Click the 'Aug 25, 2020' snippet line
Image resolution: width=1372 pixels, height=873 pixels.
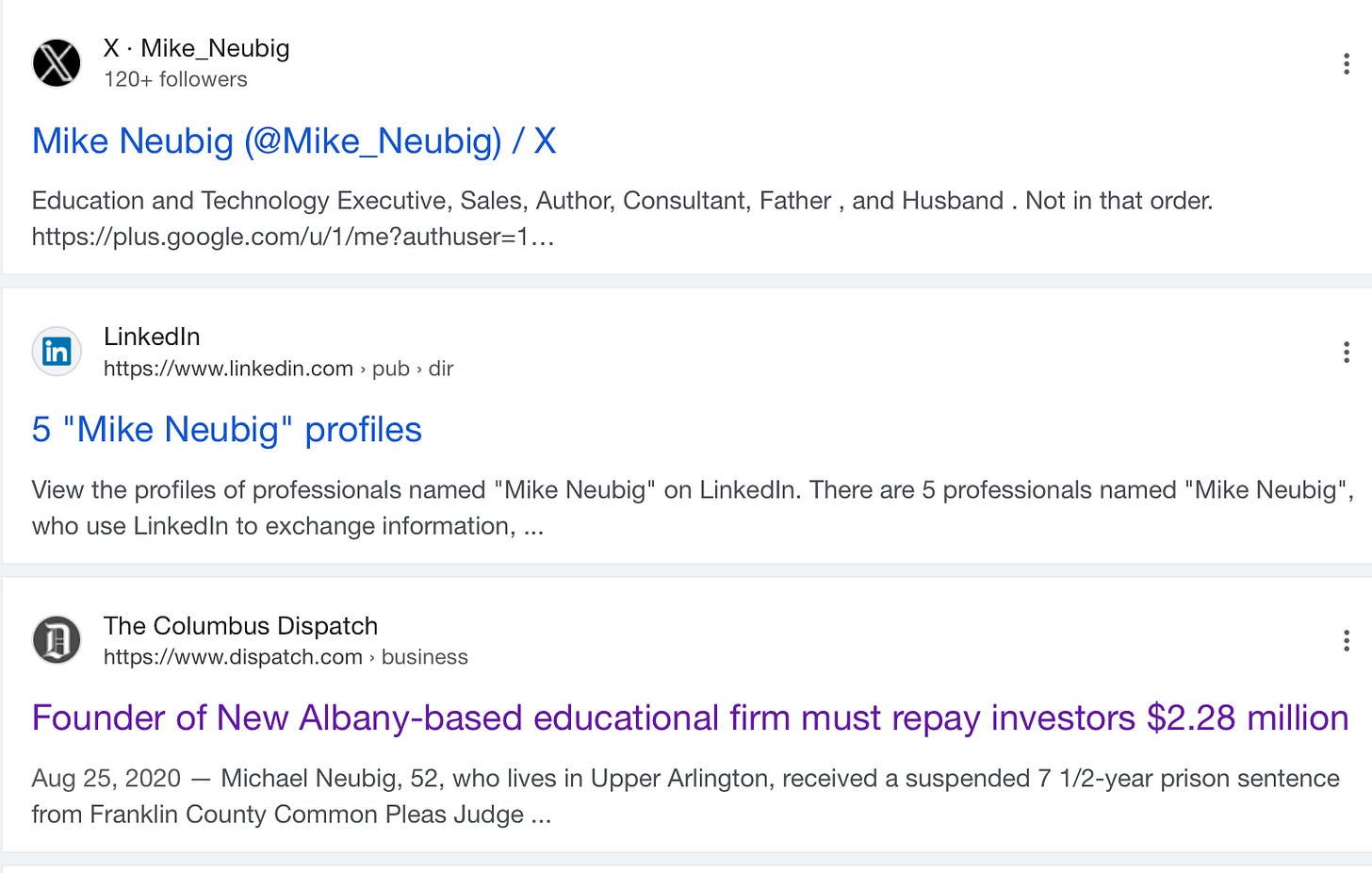click(685, 779)
